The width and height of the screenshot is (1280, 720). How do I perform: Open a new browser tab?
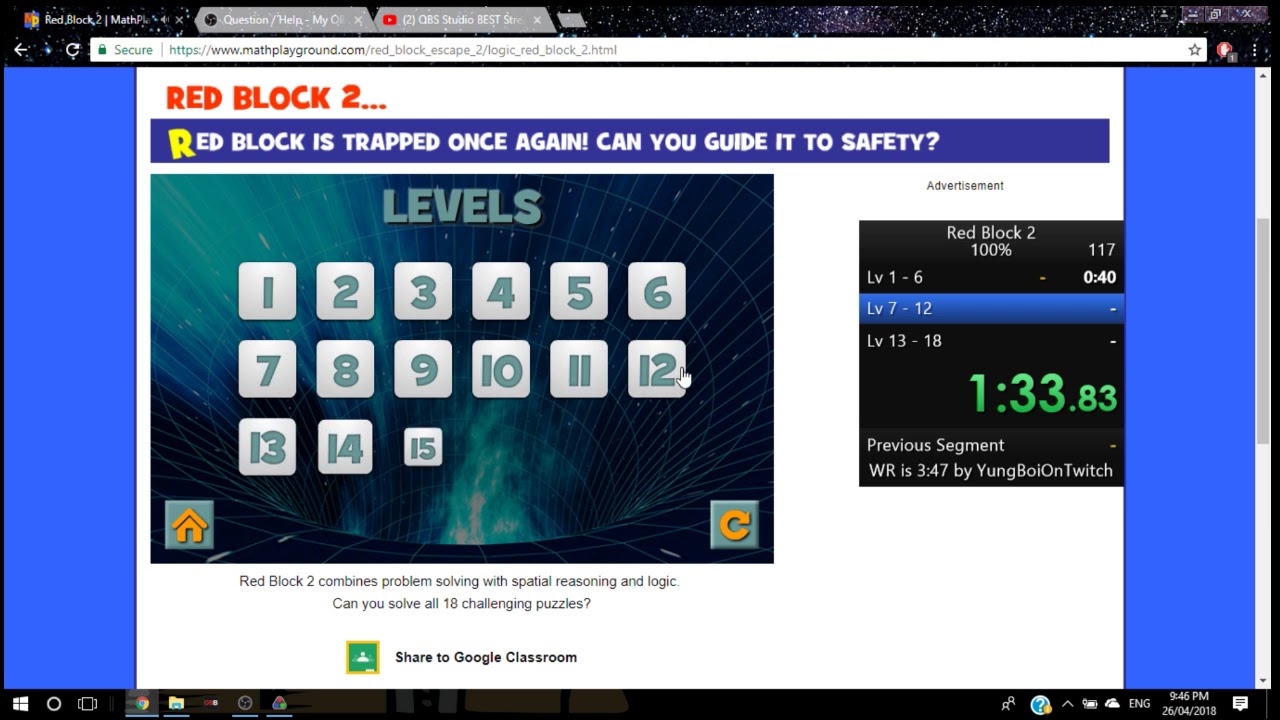[570, 20]
